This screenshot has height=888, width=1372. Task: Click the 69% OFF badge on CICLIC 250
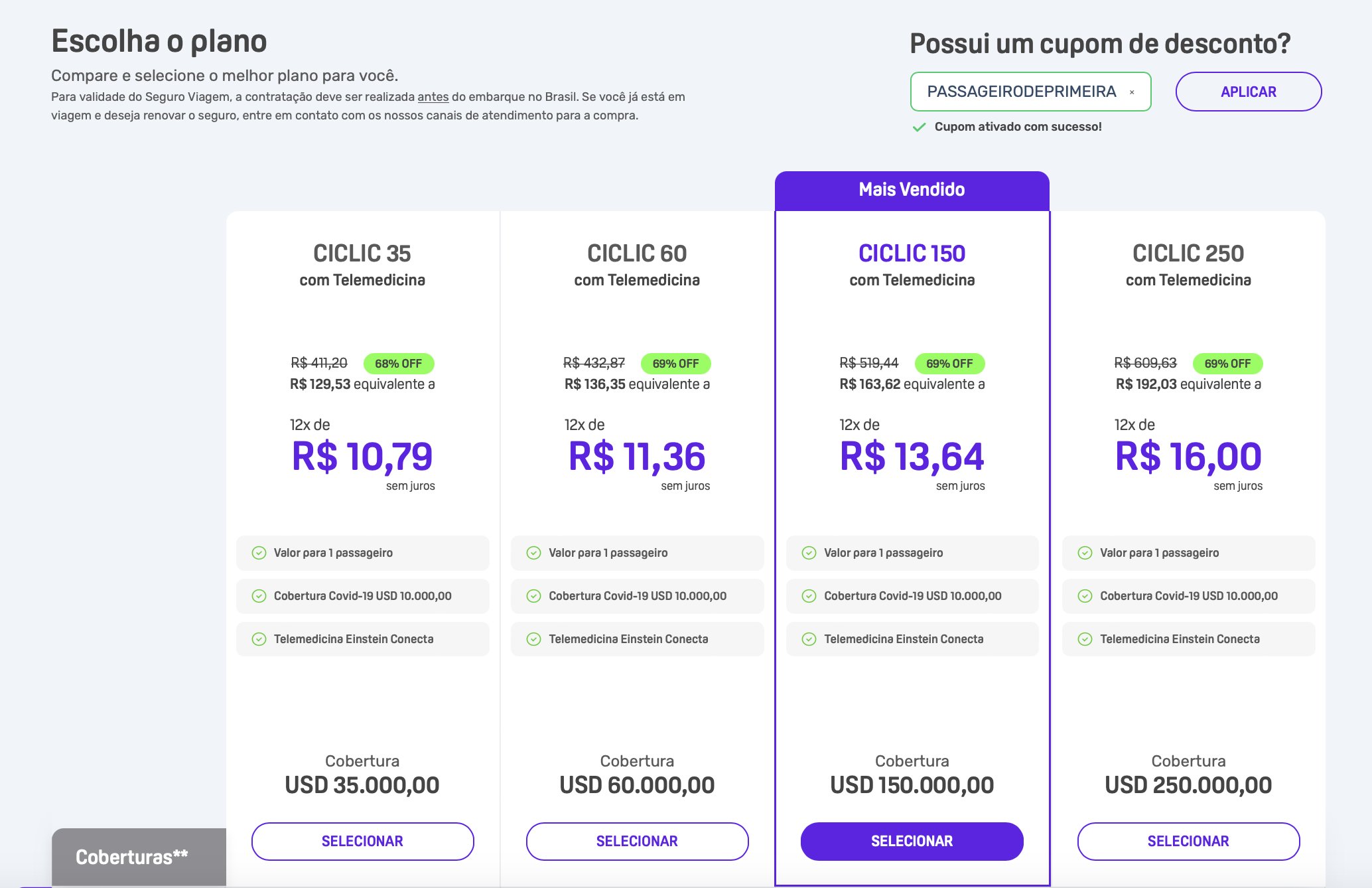(x=1227, y=364)
